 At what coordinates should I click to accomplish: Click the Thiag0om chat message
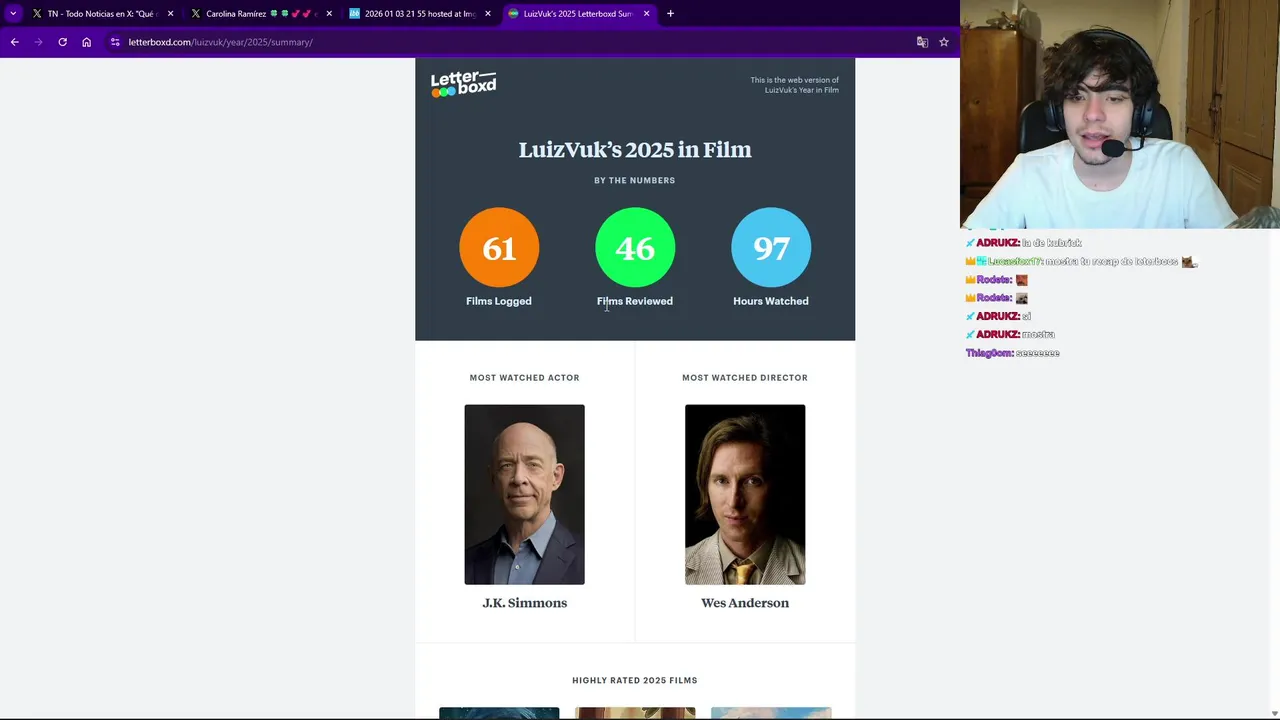(1013, 353)
